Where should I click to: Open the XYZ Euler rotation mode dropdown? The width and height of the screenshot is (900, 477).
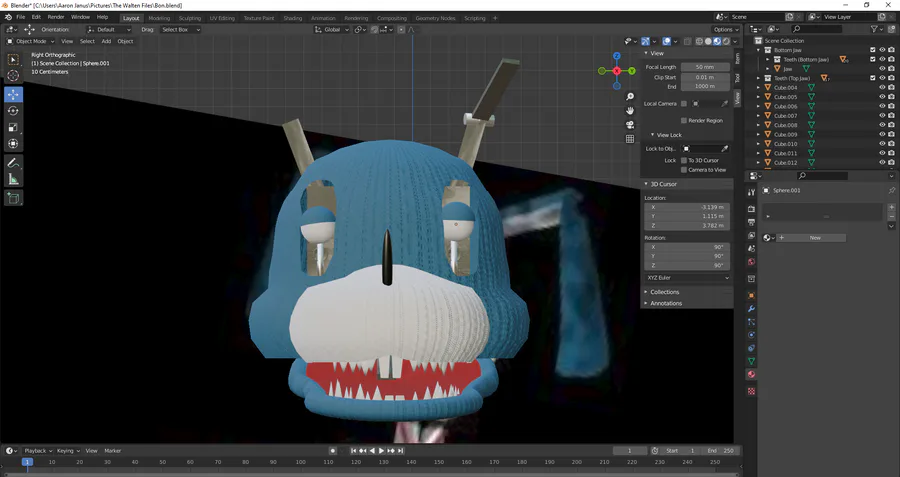pos(688,278)
